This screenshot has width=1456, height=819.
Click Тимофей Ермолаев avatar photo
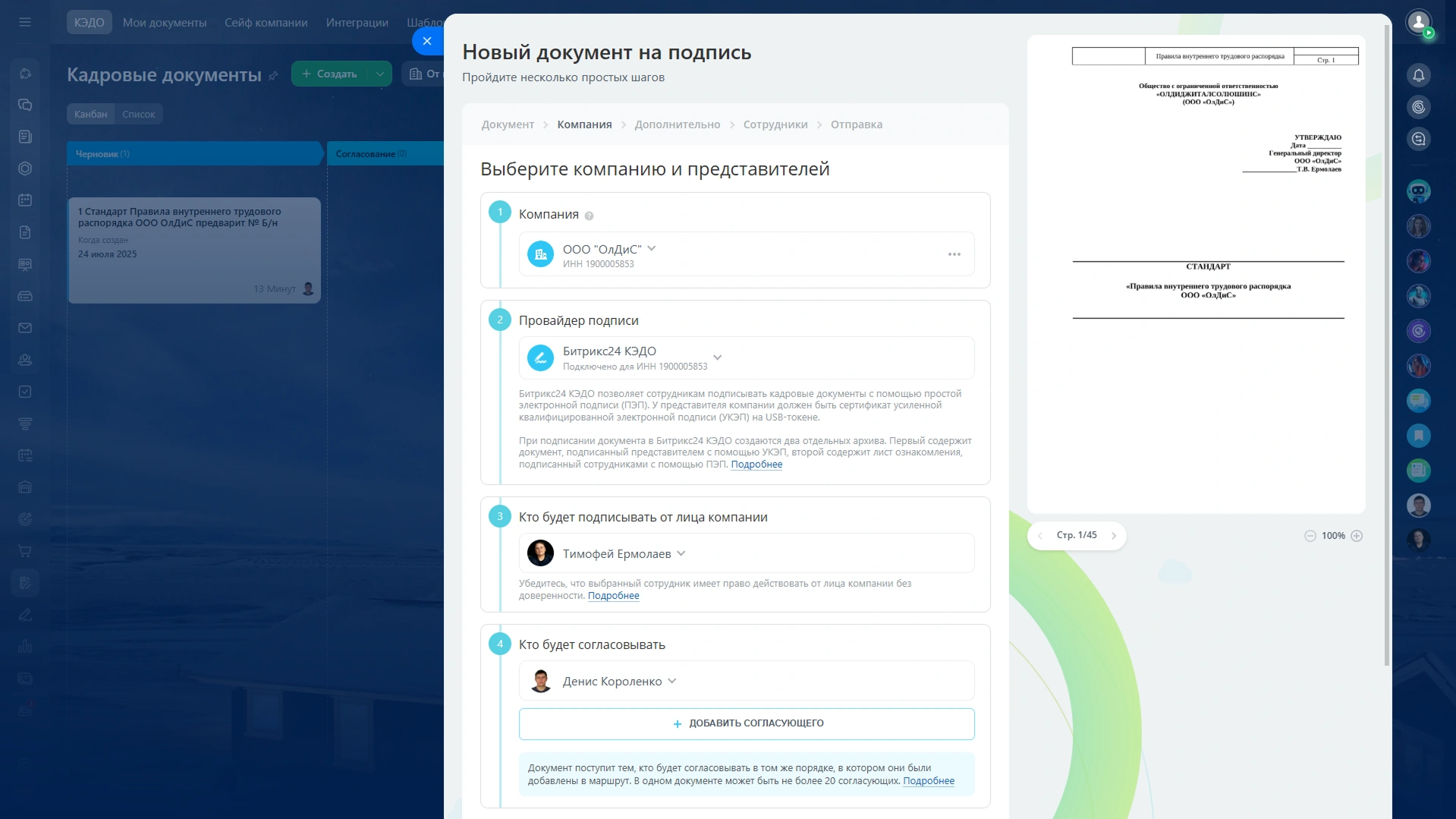[x=540, y=553]
